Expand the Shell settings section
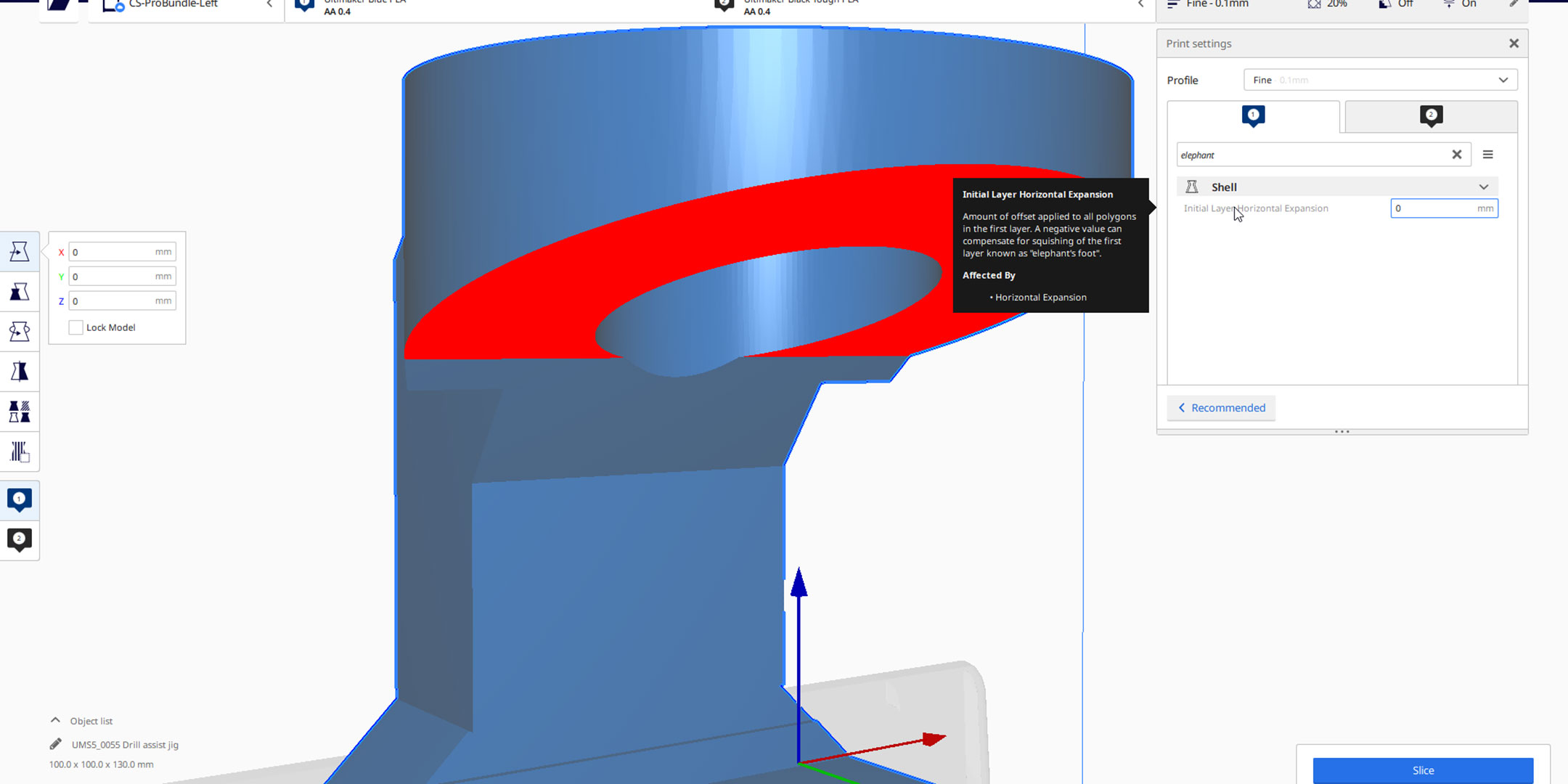Image resolution: width=1568 pixels, height=784 pixels. (x=1485, y=187)
